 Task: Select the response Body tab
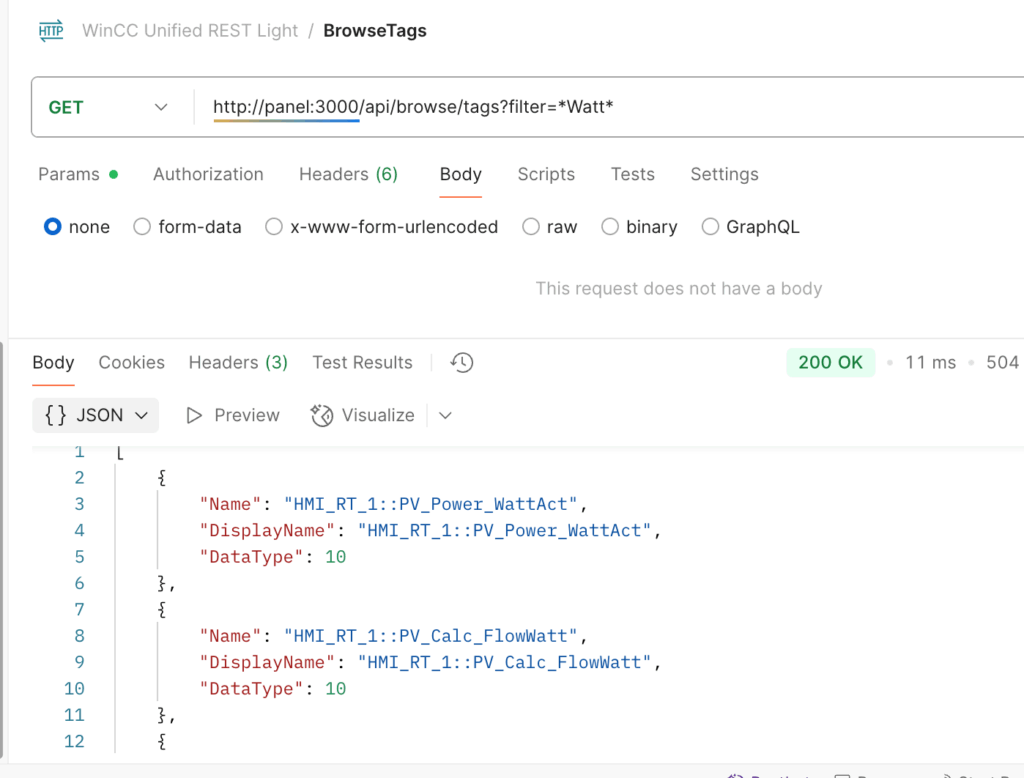click(54, 363)
